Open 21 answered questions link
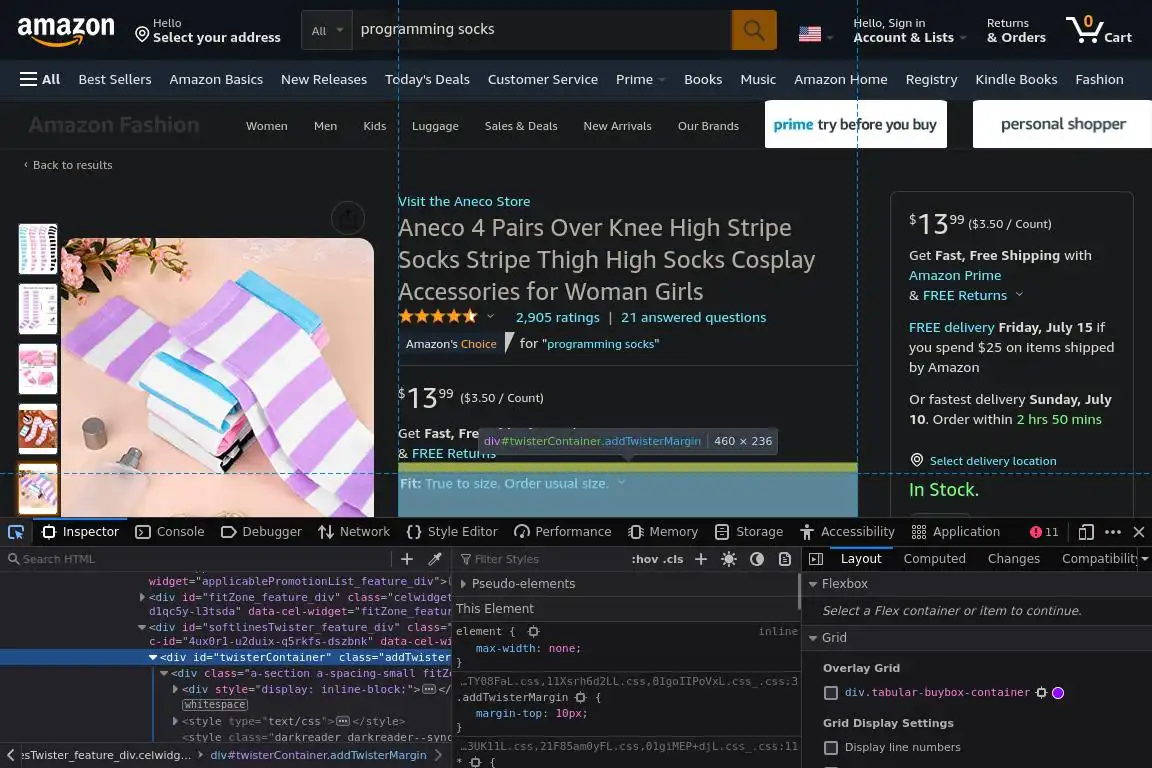 (x=694, y=317)
